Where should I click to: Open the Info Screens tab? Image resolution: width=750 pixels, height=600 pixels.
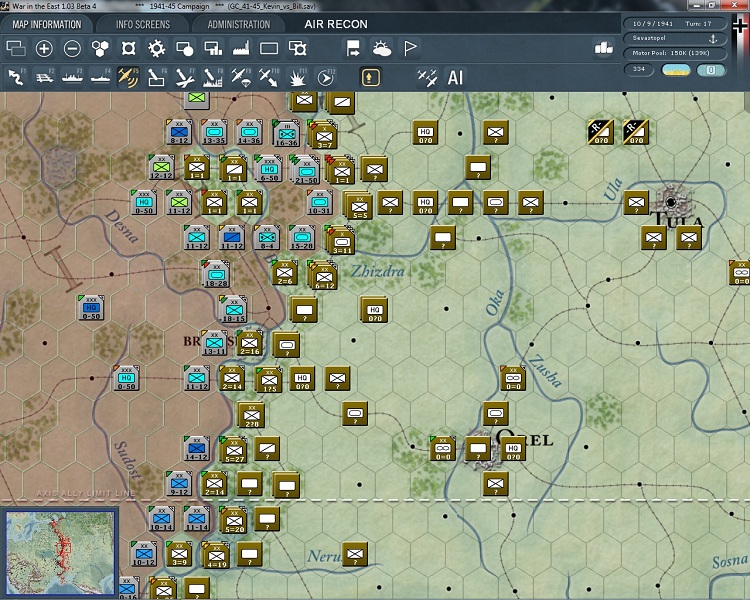[143, 24]
